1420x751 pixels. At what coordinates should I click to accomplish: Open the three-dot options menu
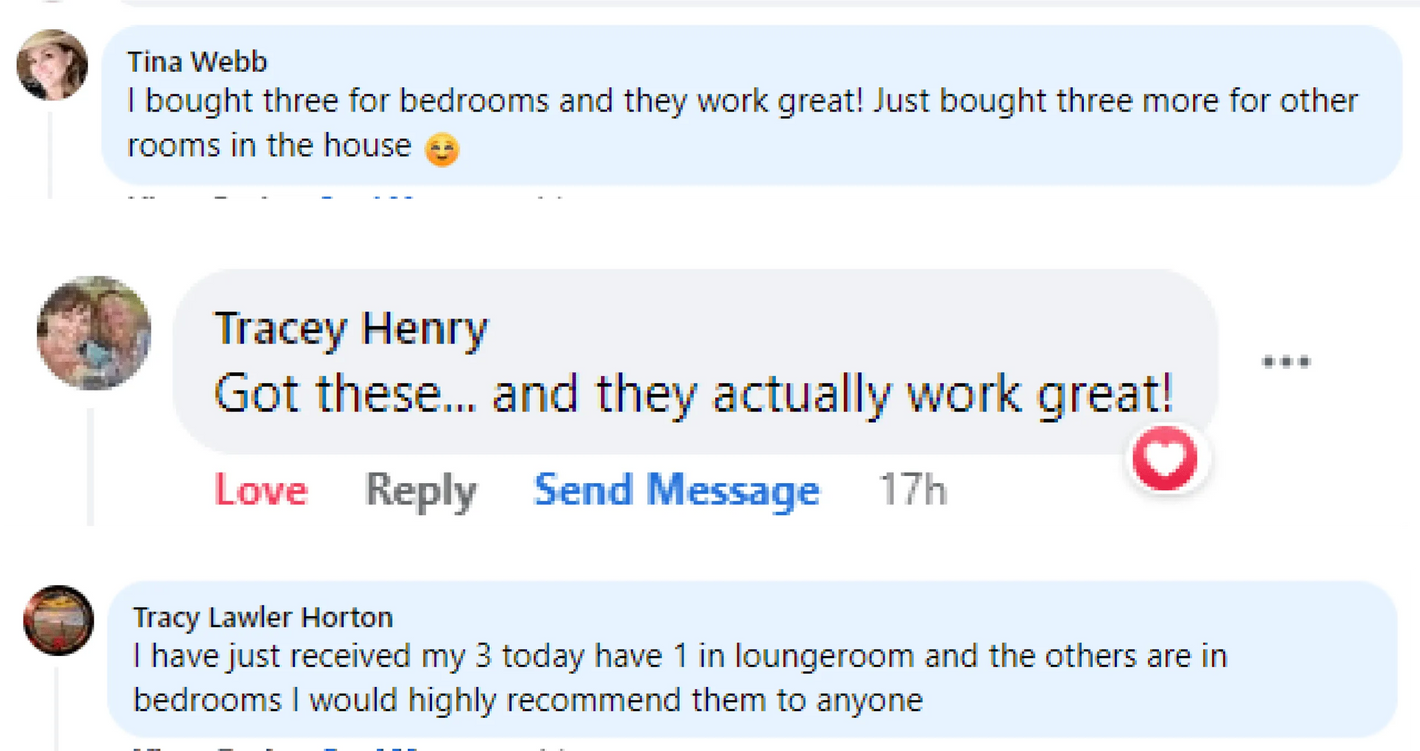tap(1286, 363)
